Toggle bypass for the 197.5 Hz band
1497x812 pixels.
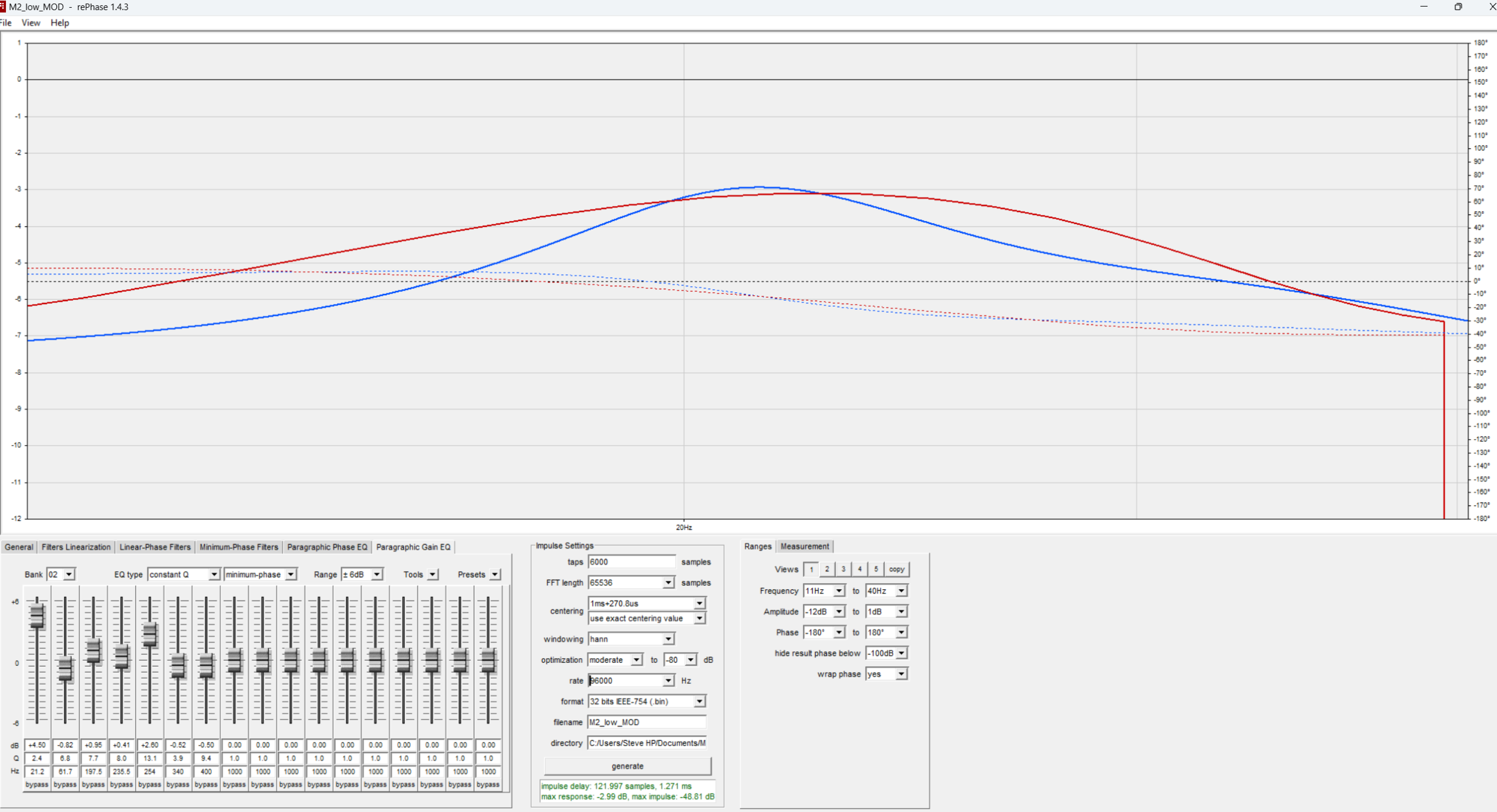point(93,784)
